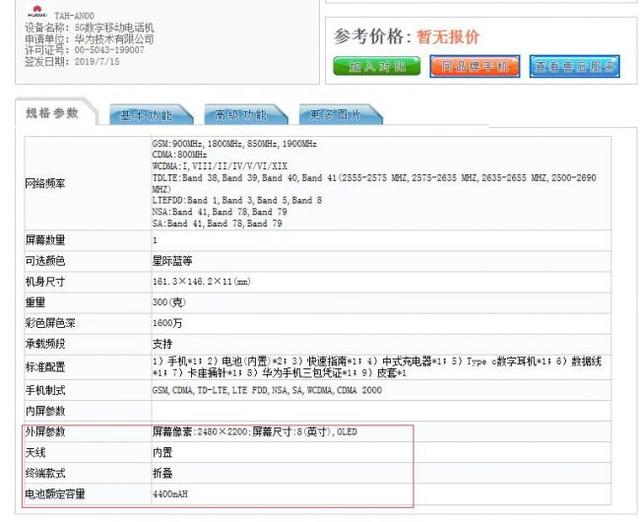Viewport: 640px width, 522px height.
Task: Select the 规格参数 tab
Action: [52, 113]
